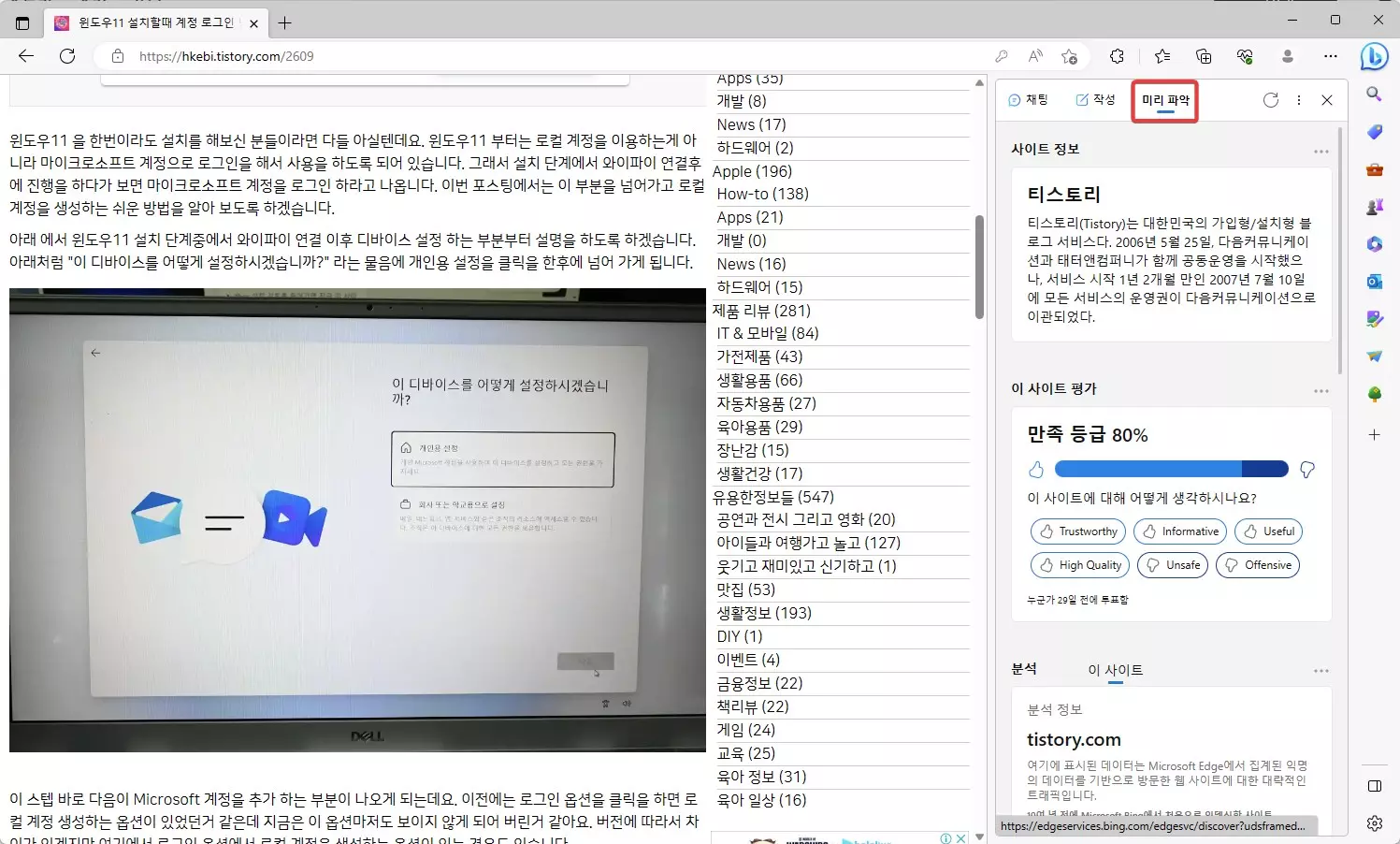Image resolution: width=1400 pixels, height=844 pixels.
Task: Open category 제품 리뷰 (281)
Action: tap(761, 311)
